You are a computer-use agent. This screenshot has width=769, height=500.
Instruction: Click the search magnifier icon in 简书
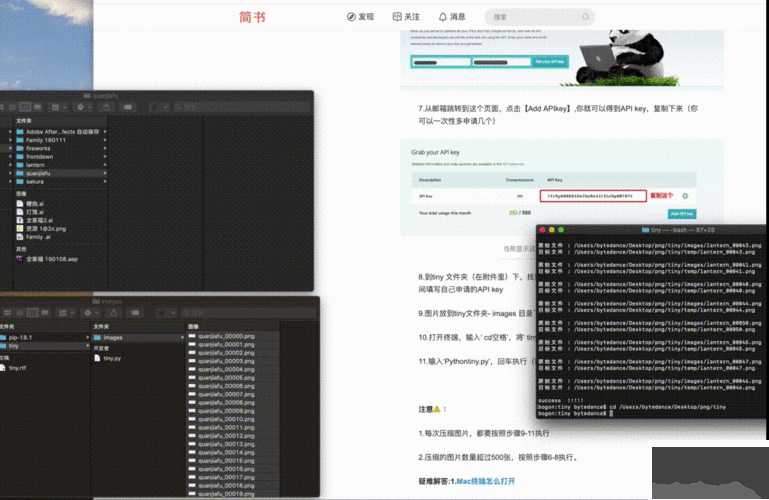(585, 17)
